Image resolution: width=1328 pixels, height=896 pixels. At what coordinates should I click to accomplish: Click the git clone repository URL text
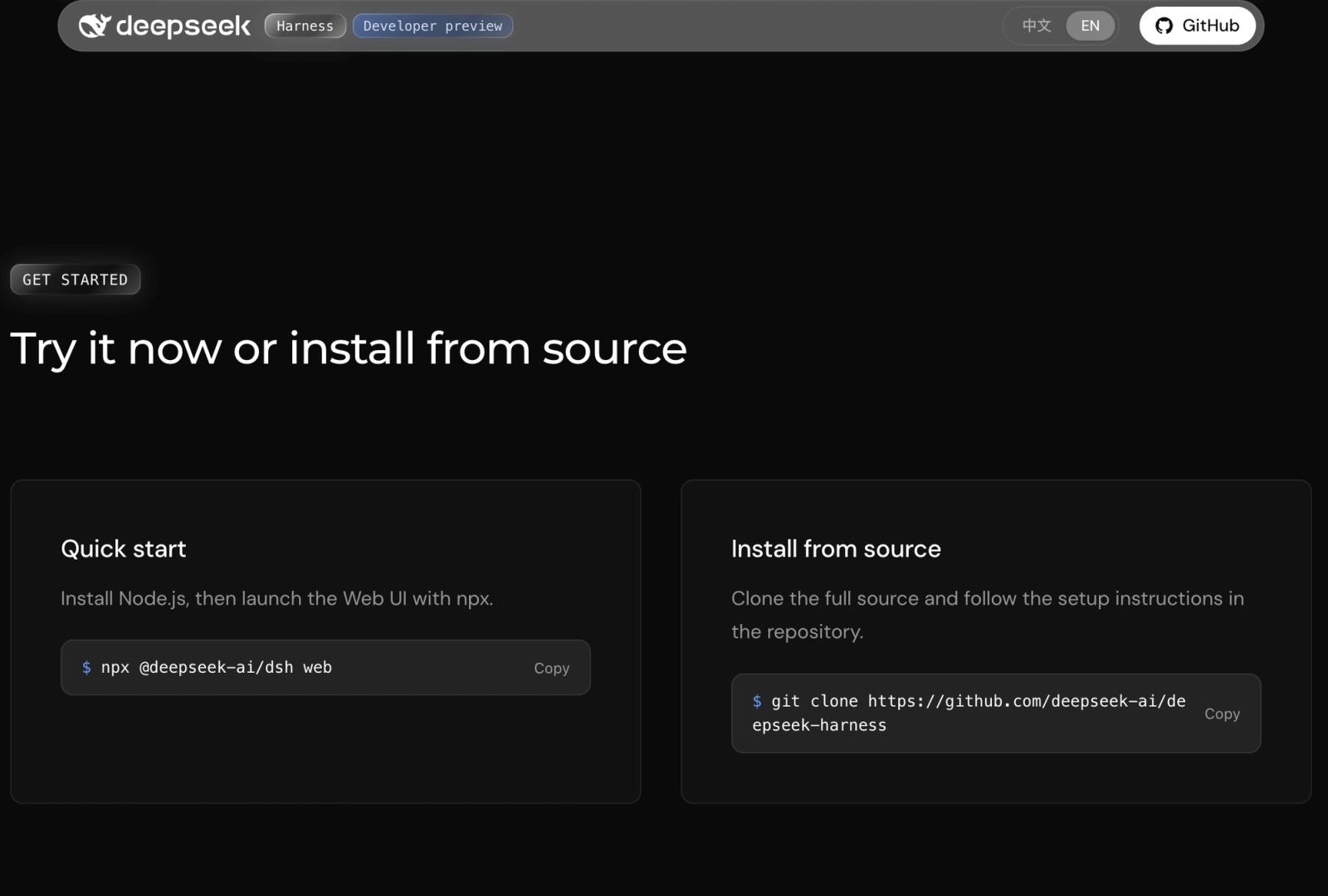[969, 713]
